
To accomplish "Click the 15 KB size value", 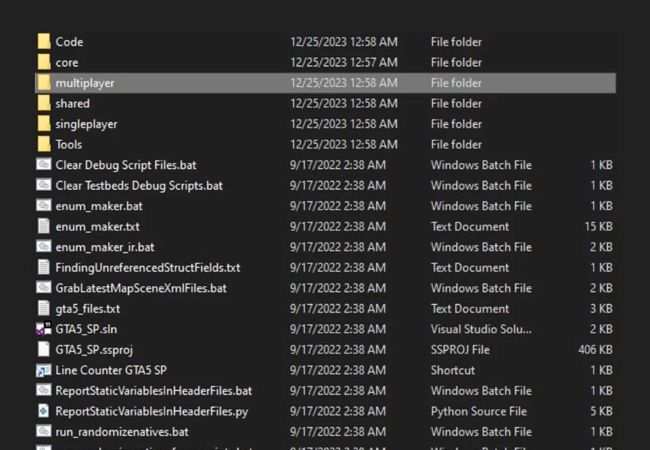I will pos(599,227).
